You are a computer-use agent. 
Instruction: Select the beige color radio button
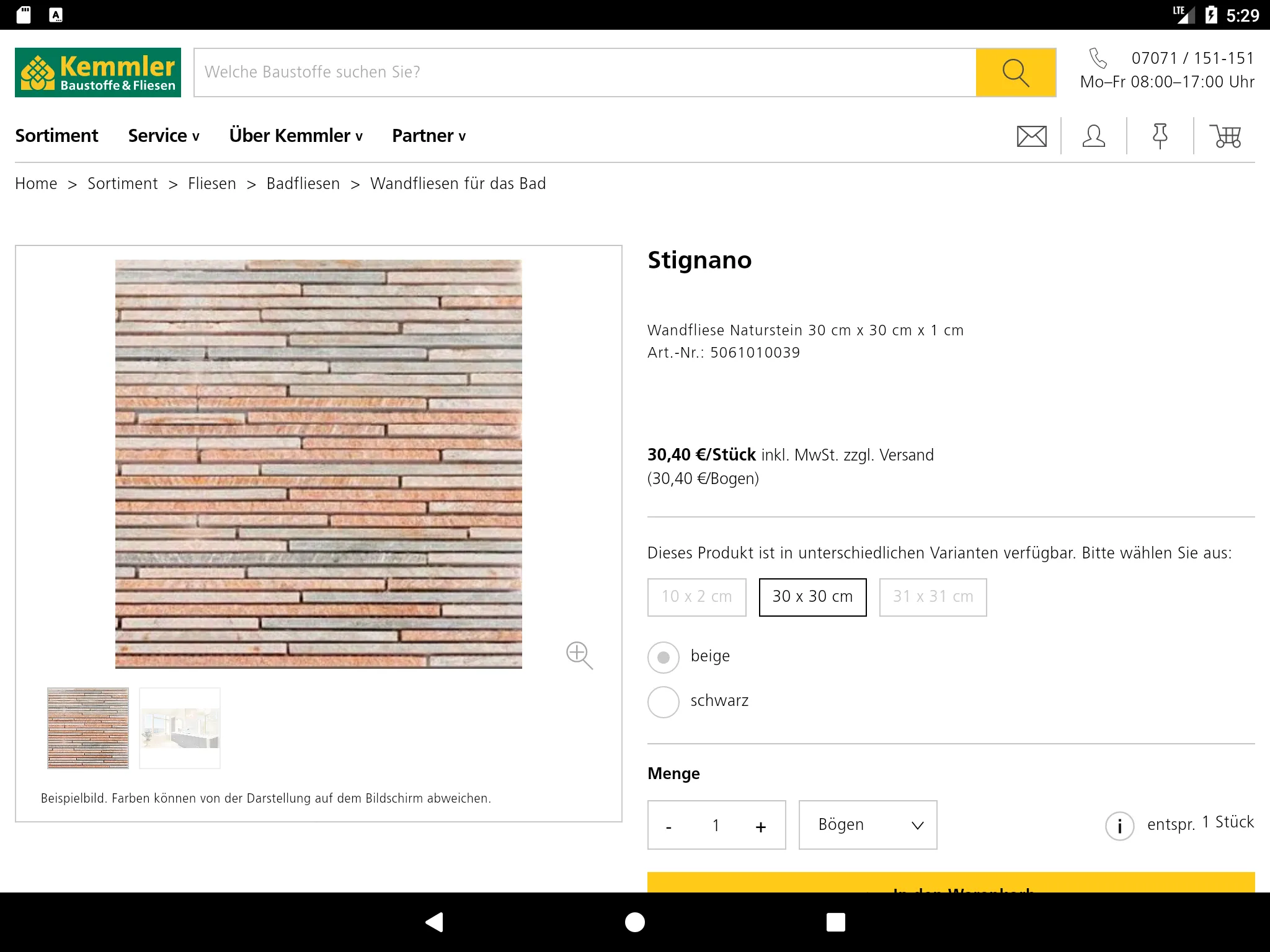[663, 656]
